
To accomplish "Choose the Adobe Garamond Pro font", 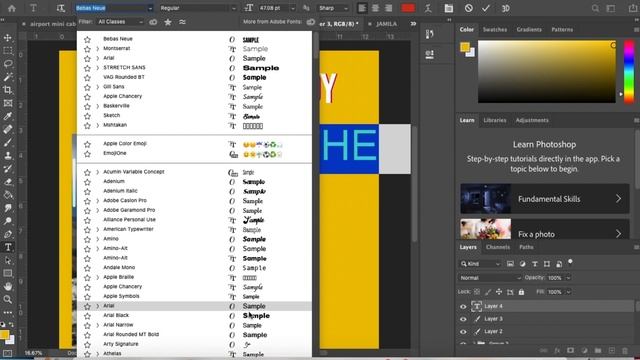I will [x=194, y=210].
